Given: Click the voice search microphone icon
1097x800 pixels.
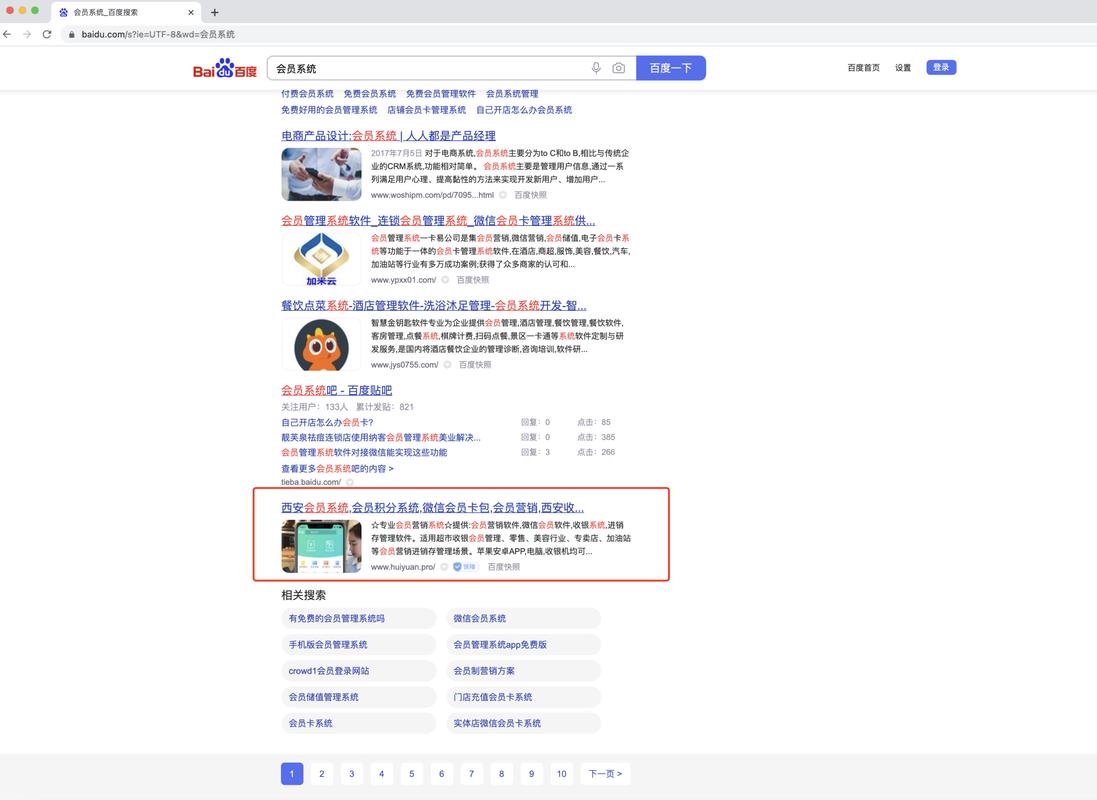Looking at the screenshot, I should coord(596,68).
